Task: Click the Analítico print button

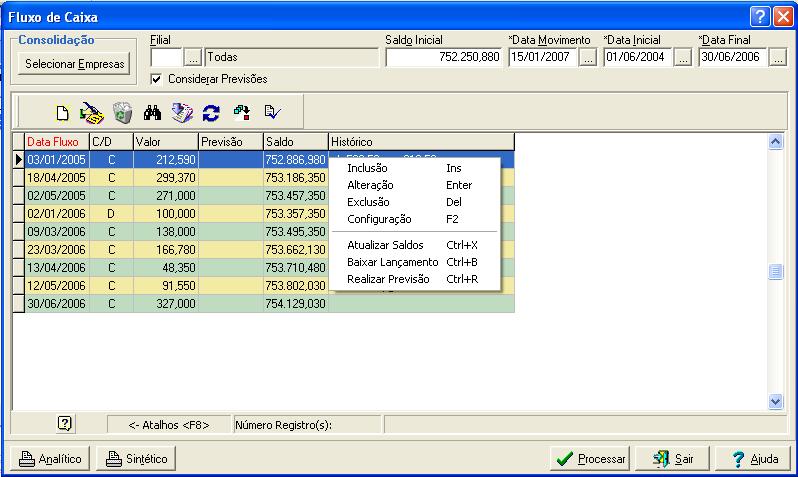Action: coord(50,459)
